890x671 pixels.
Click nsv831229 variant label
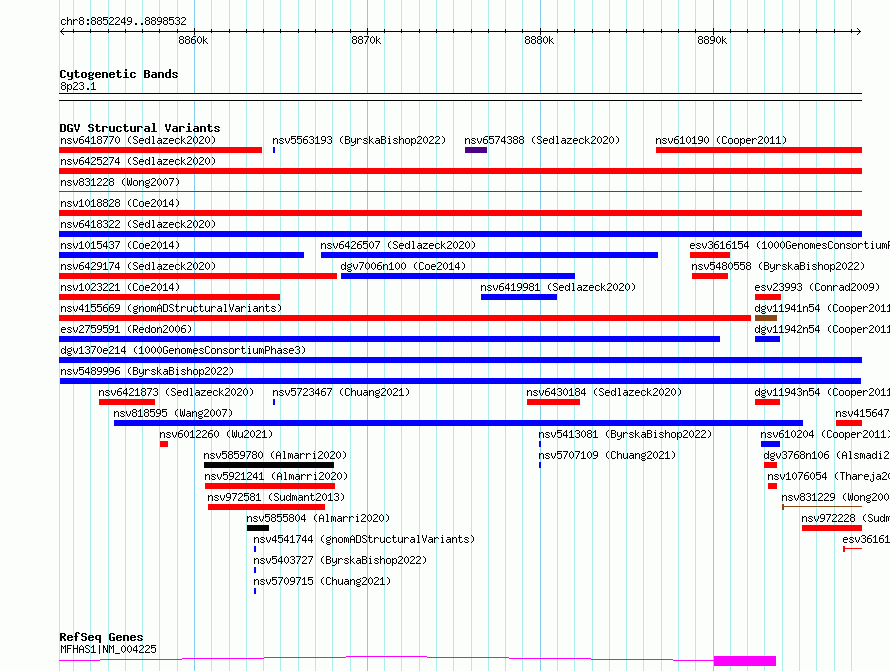836,497
